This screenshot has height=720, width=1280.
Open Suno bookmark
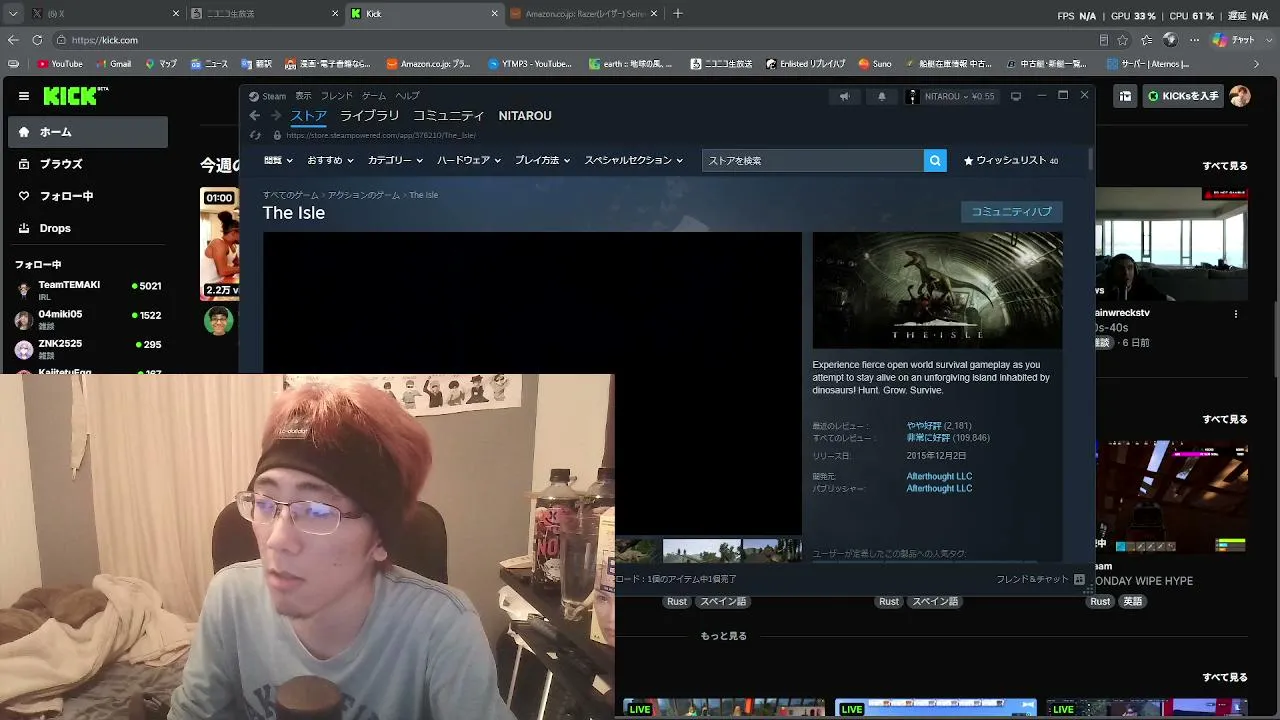click(875, 64)
